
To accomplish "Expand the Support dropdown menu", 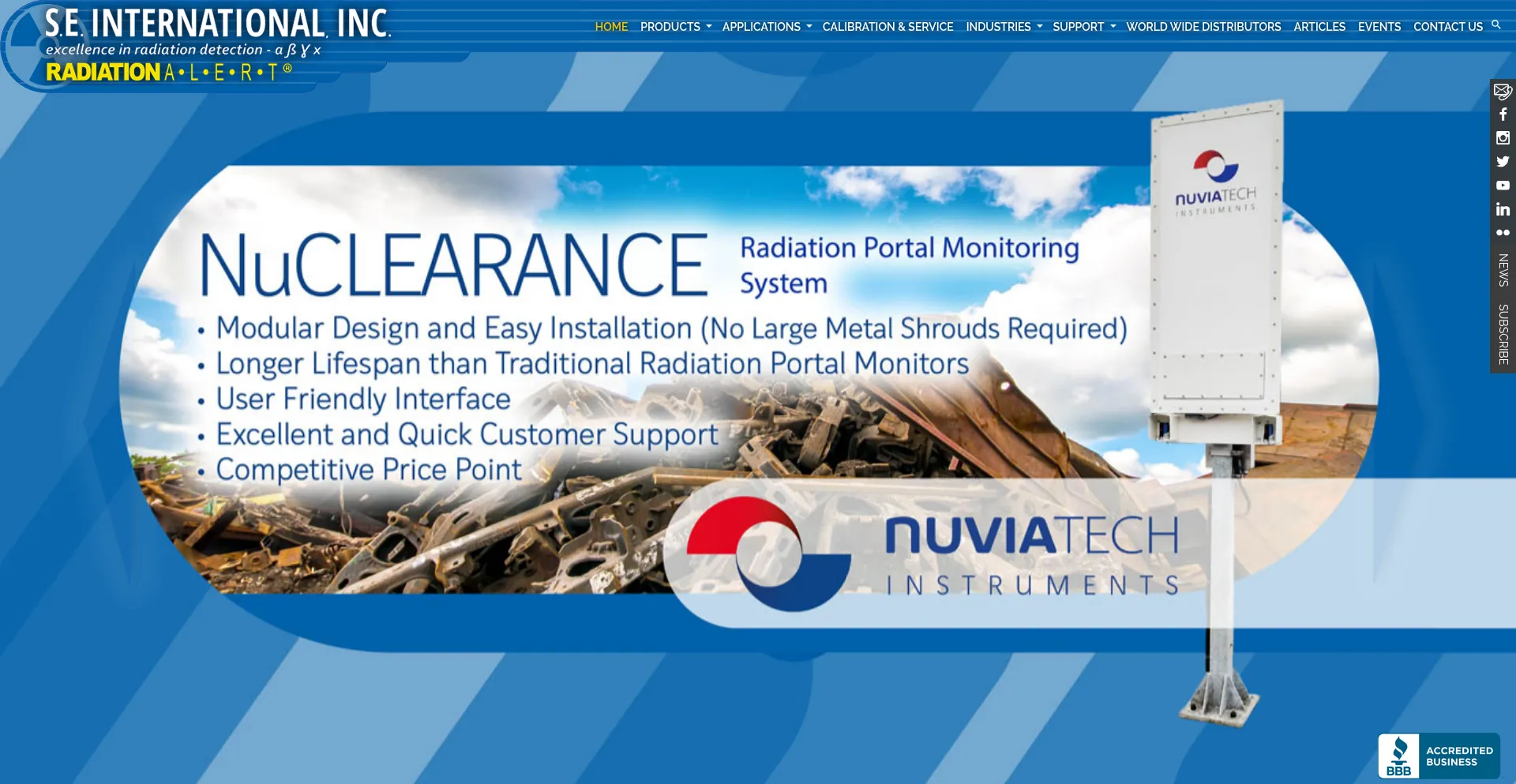I will click(1083, 27).
